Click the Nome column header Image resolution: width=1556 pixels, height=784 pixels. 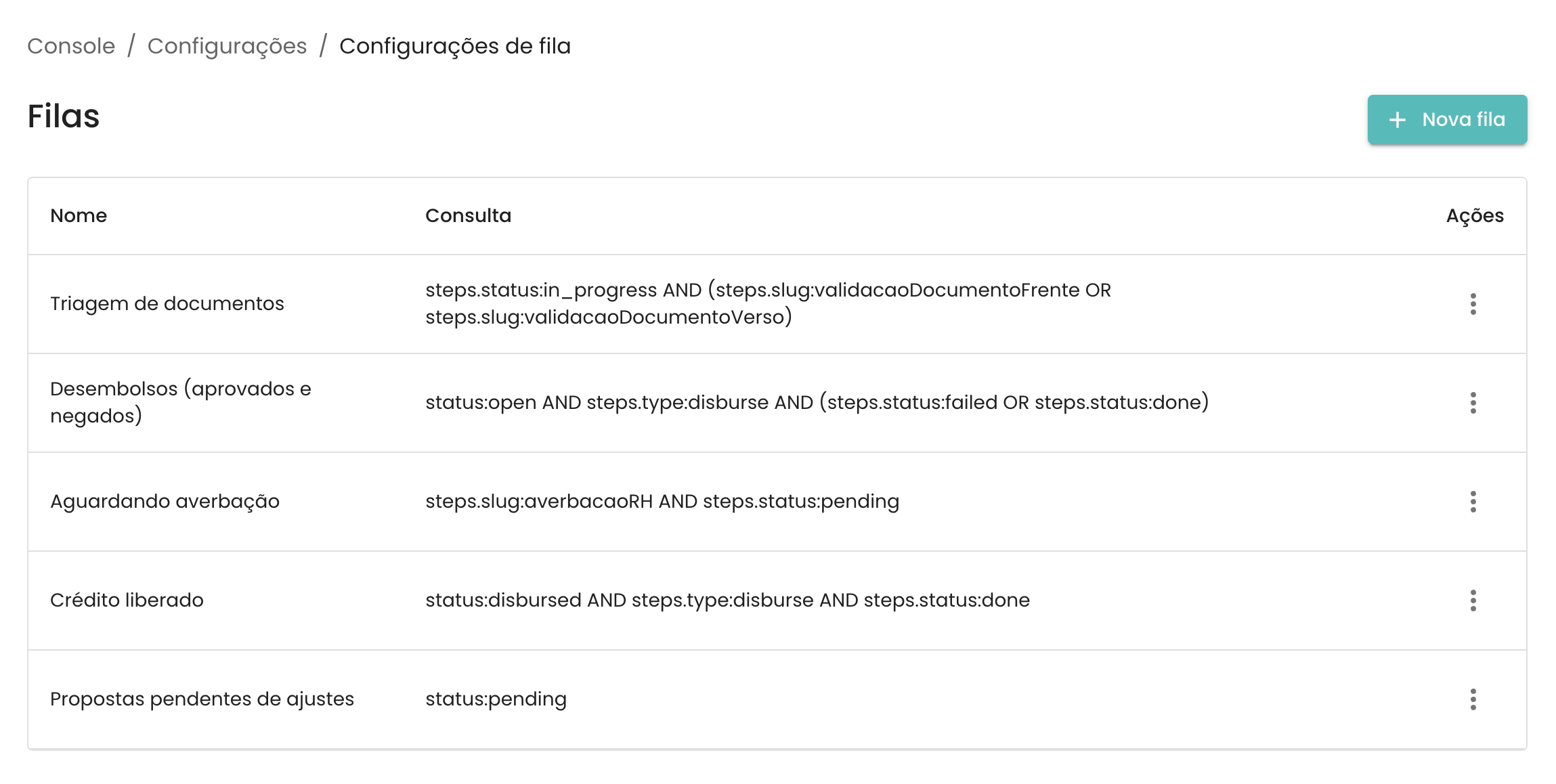tap(79, 215)
